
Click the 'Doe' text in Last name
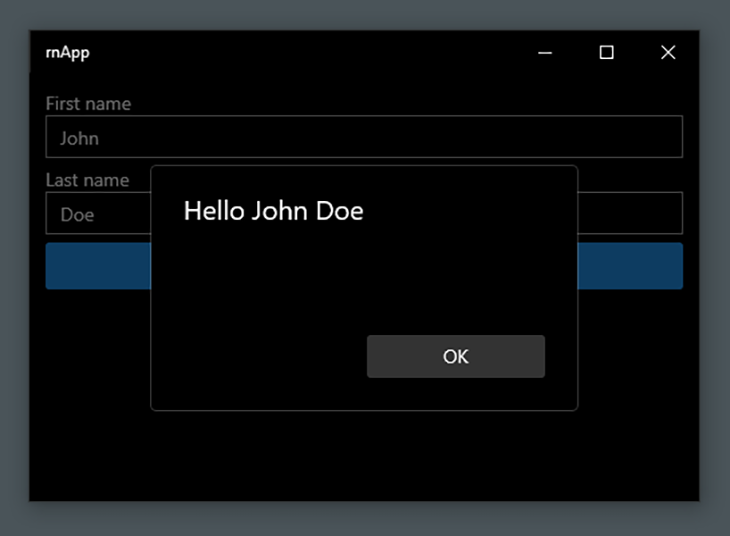[x=77, y=214]
